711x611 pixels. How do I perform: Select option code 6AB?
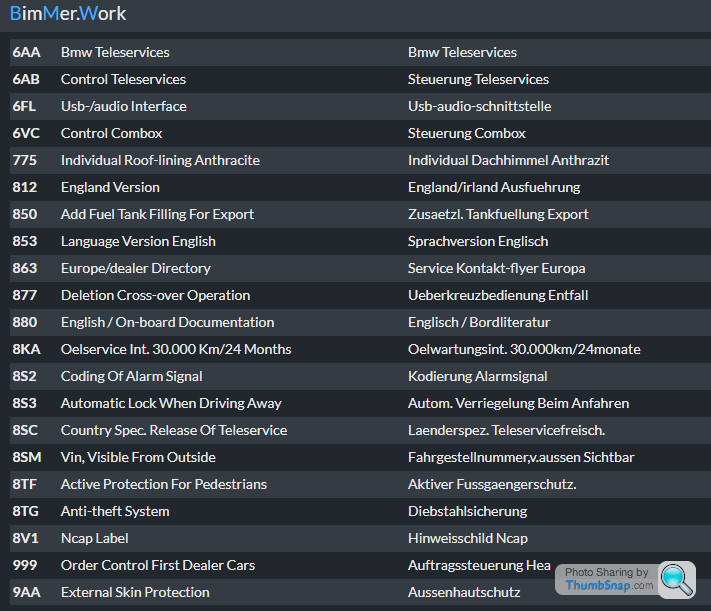pyautogui.click(x=26, y=79)
